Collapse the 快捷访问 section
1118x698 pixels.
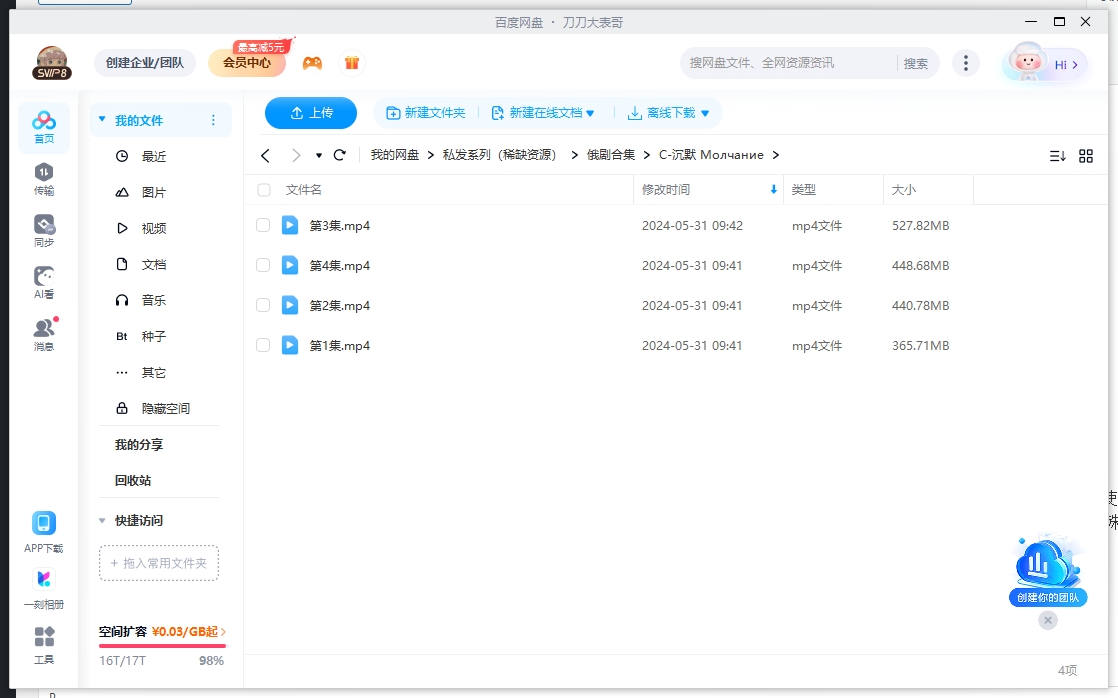(x=101, y=520)
